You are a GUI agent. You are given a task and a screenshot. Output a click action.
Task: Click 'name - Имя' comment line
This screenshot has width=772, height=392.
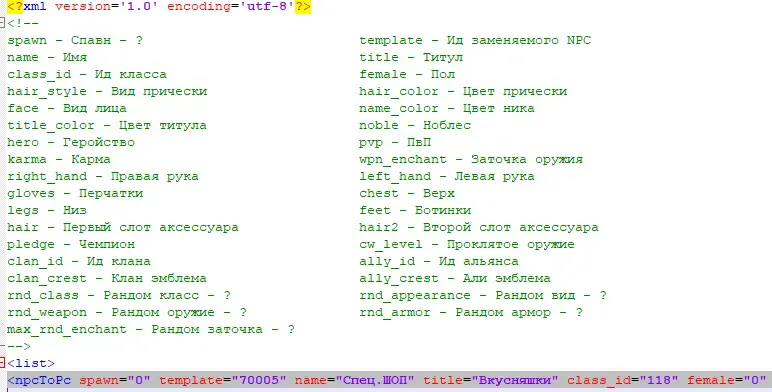point(47,58)
